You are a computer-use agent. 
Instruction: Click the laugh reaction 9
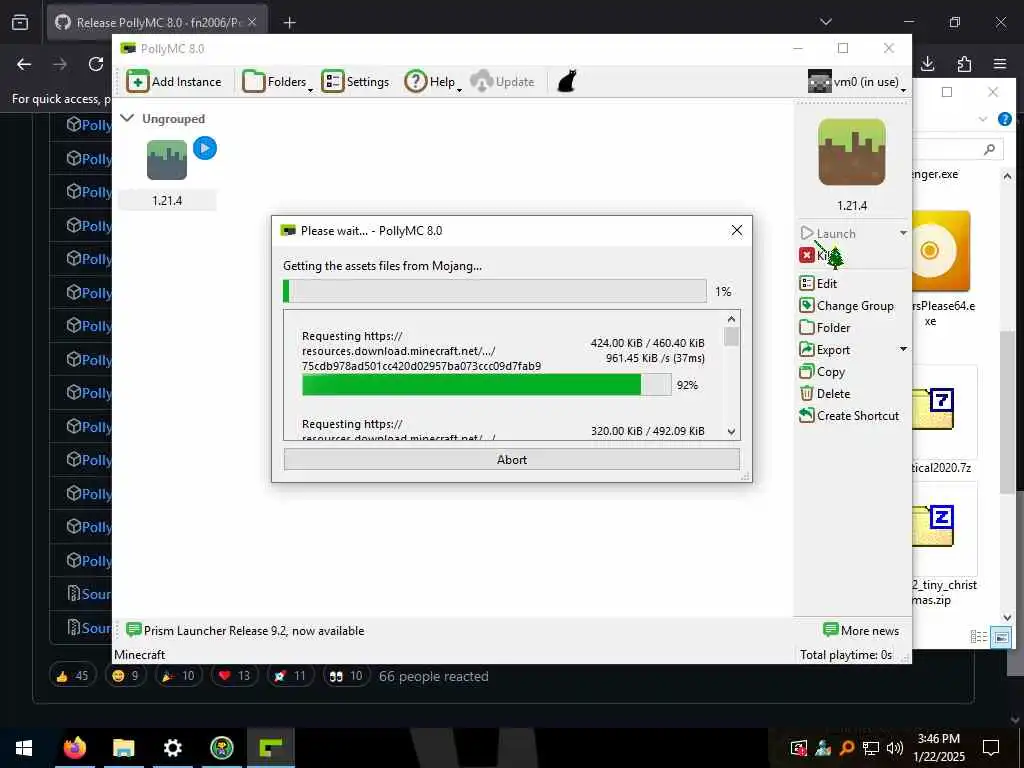(x=125, y=676)
